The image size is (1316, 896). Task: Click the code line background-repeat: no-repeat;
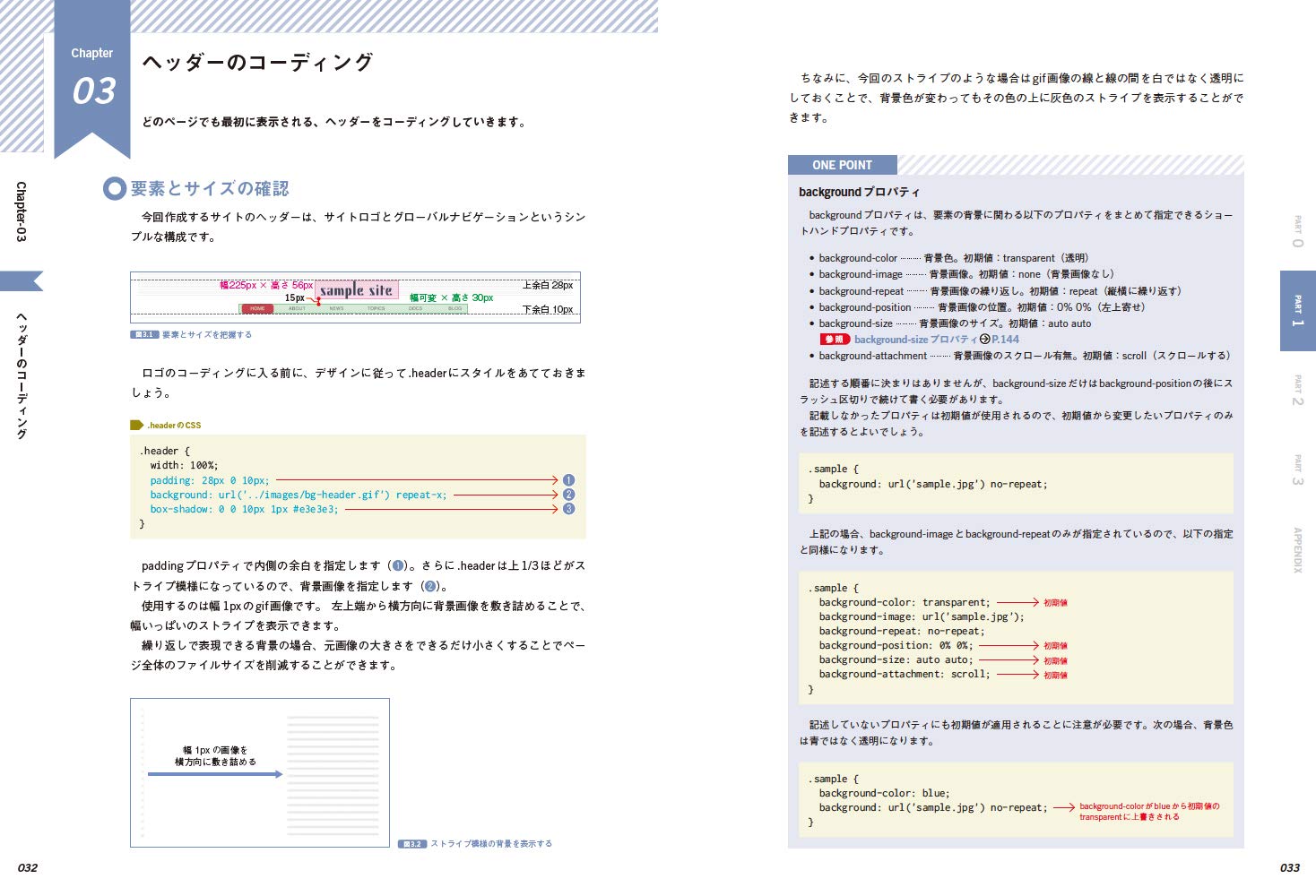(901, 631)
